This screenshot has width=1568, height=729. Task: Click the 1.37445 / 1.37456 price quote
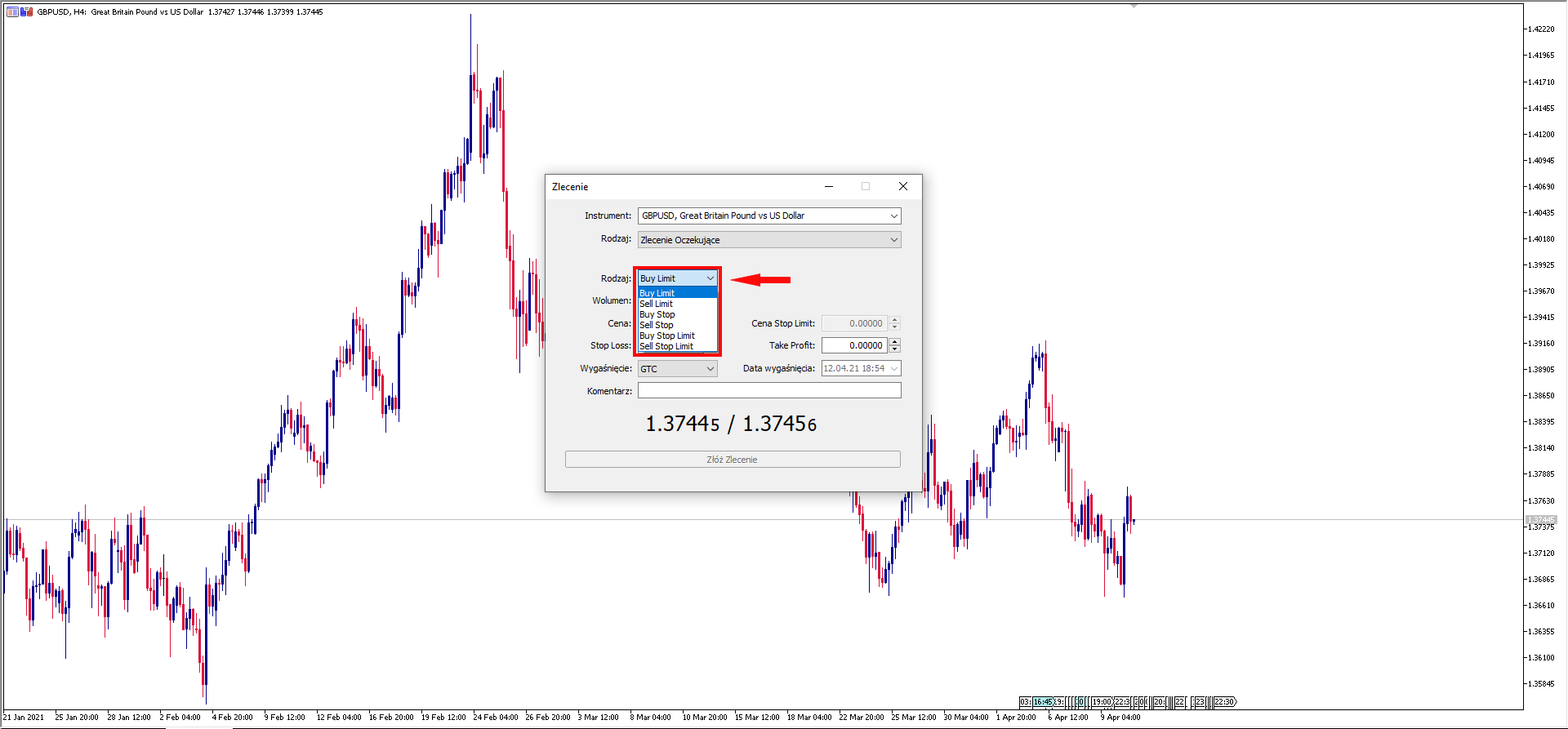tap(731, 424)
